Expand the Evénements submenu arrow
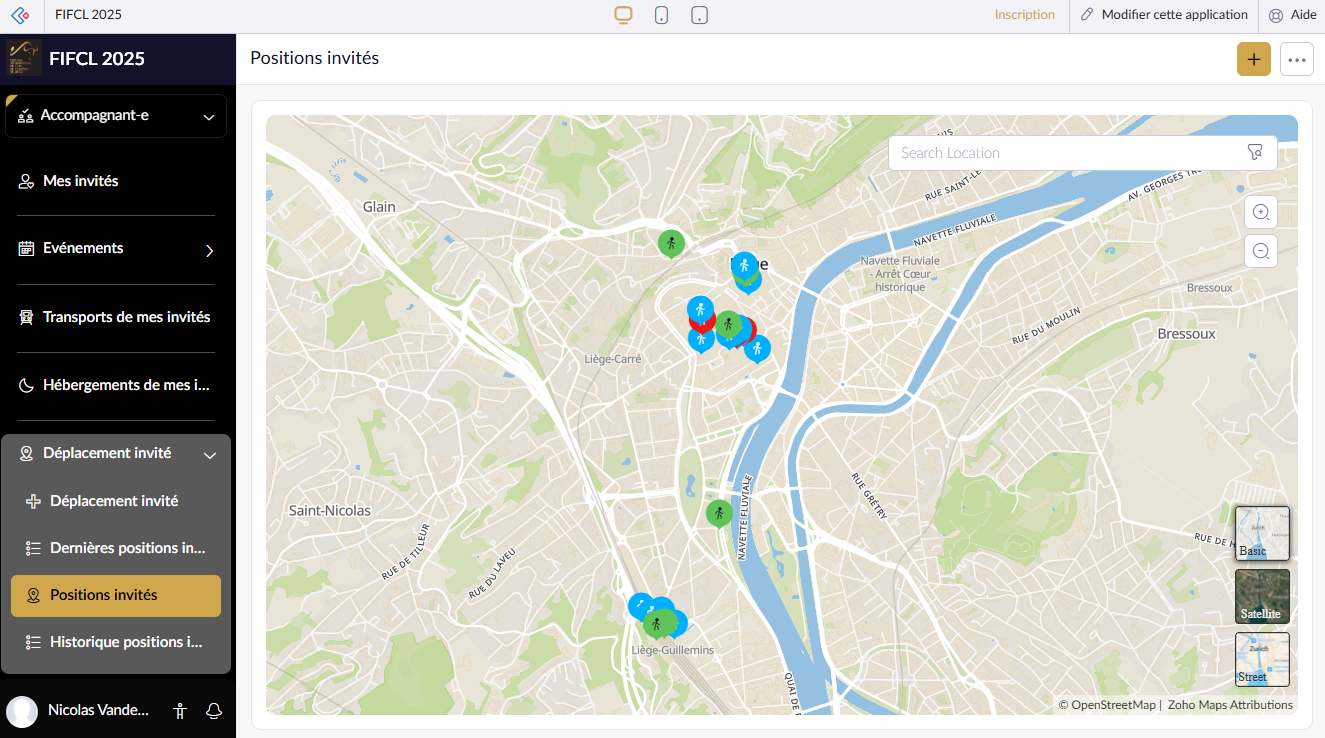This screenshot has height=738, width=1325. pyautogui.click(x=209, y=250)
